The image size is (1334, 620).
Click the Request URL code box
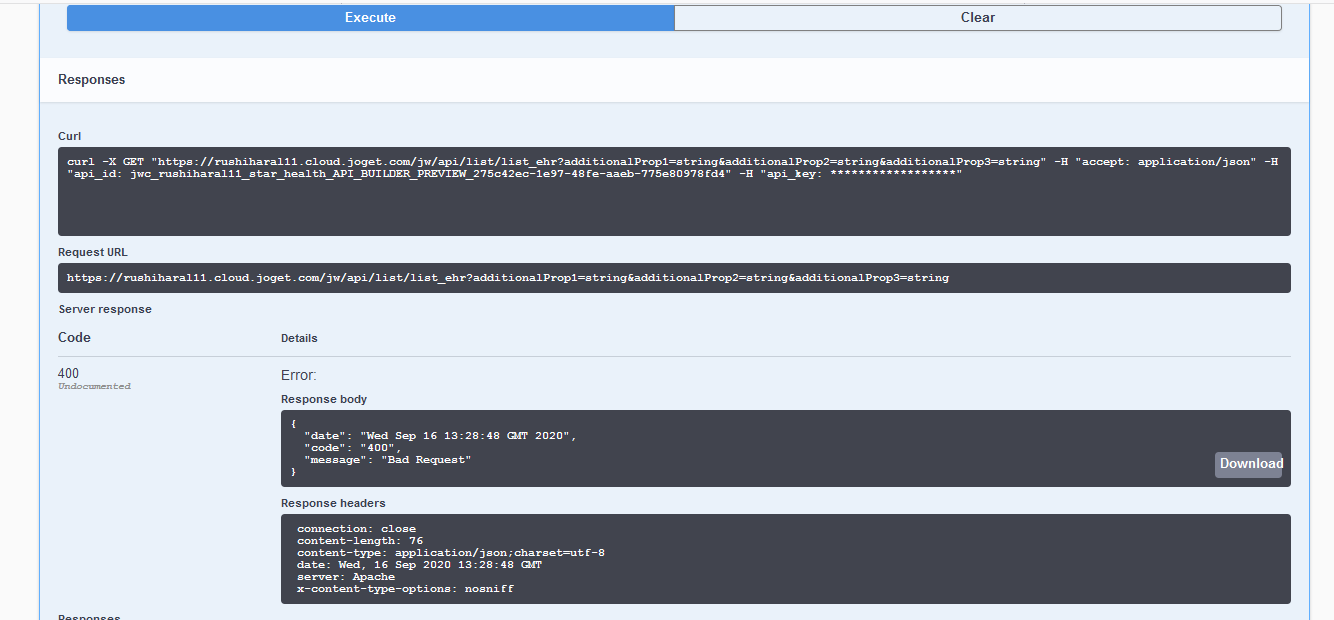pyautogui.click(x=673, y=278)
